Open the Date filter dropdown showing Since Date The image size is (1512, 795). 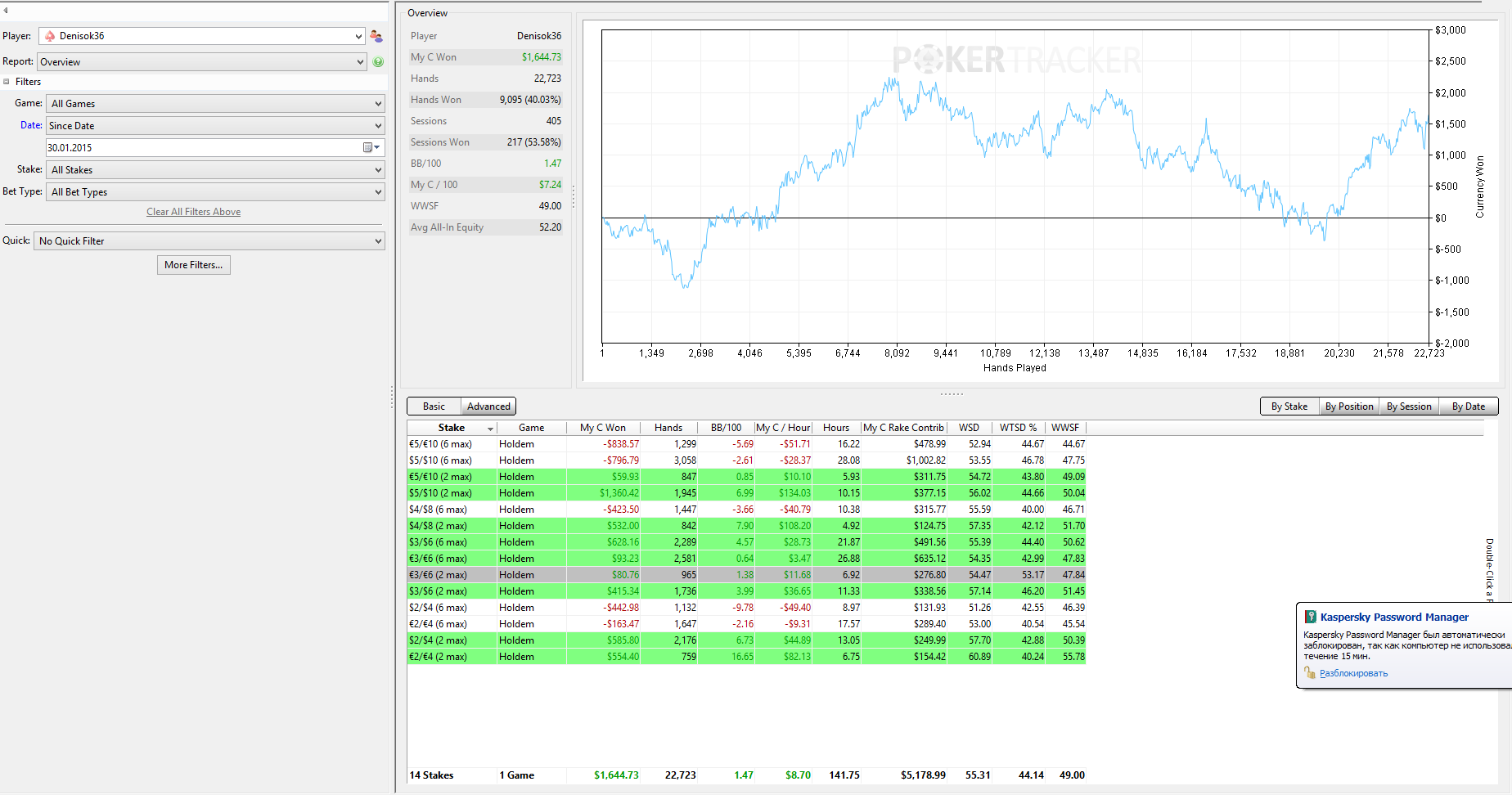coord(216,126)
